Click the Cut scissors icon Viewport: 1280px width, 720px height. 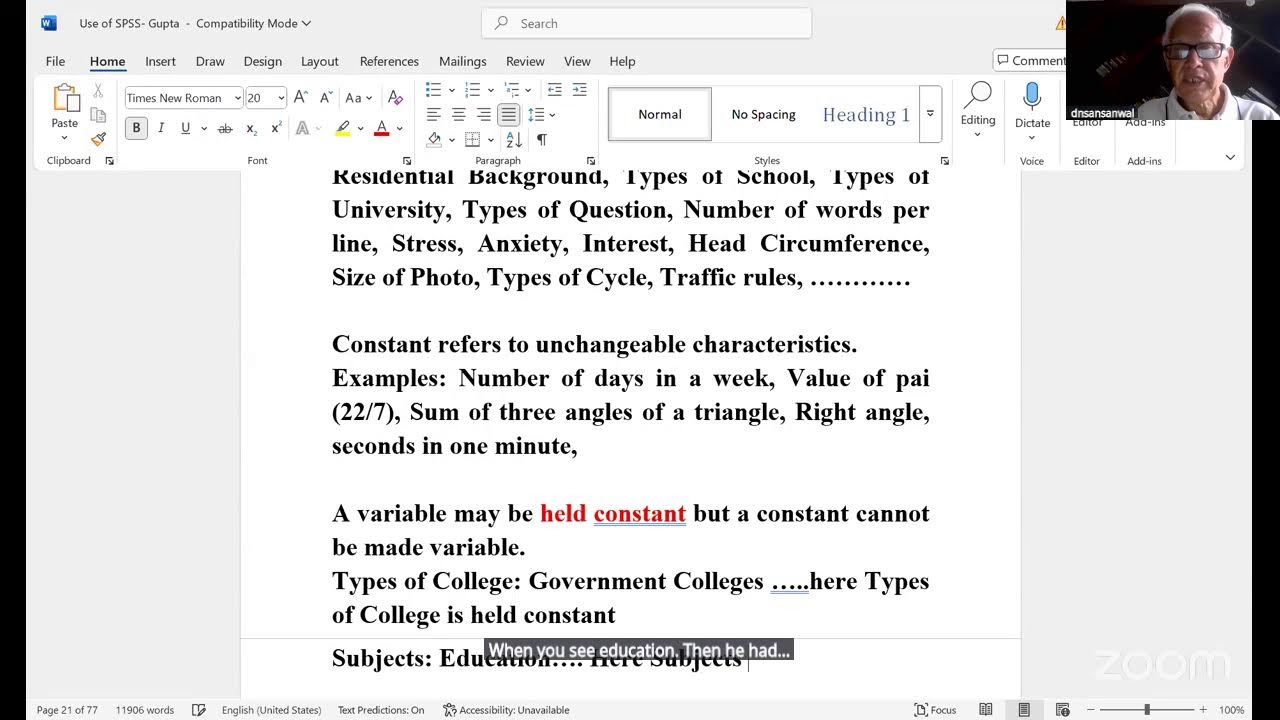coord(98,91)
